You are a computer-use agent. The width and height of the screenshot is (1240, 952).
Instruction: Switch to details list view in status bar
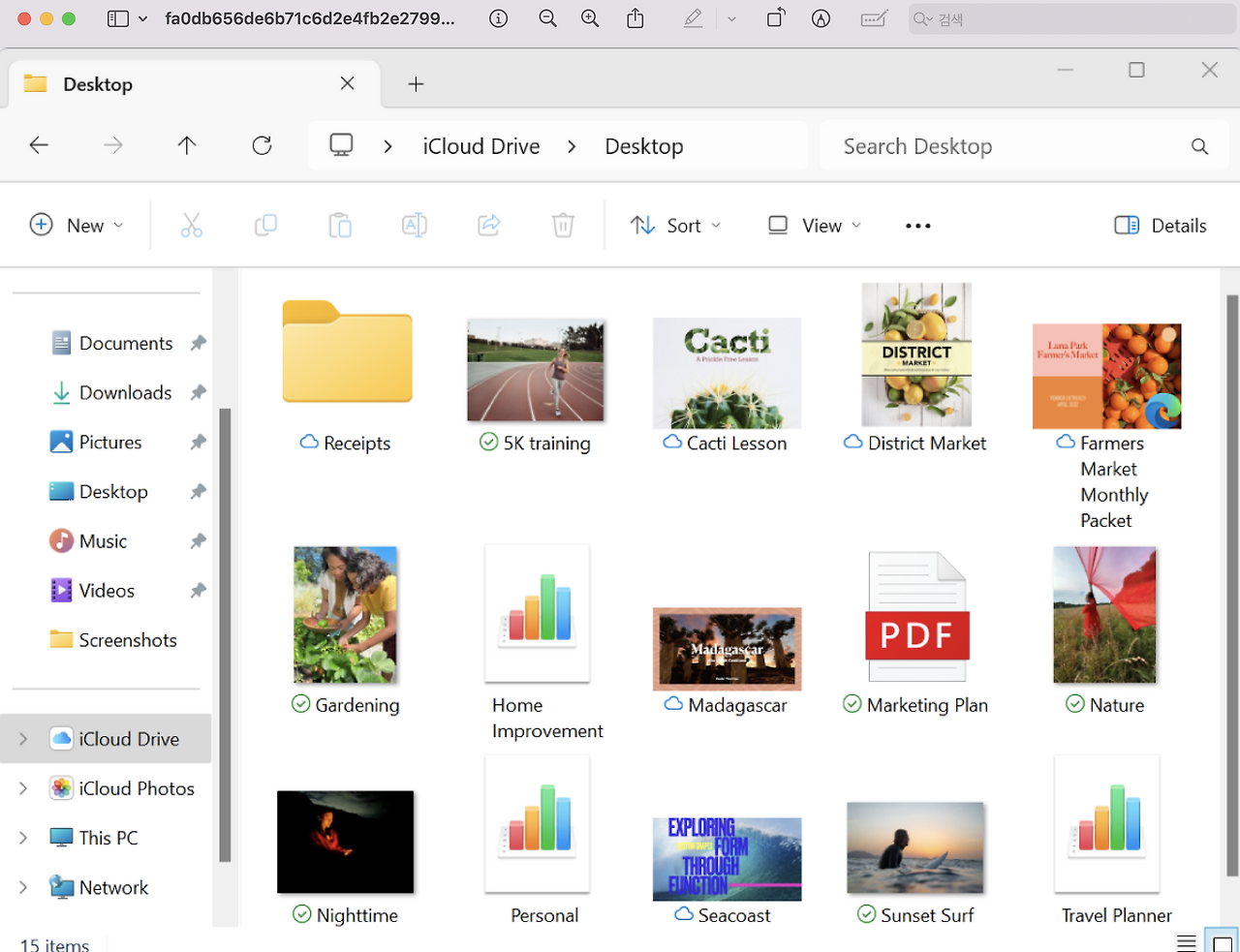coord(1187,942)
